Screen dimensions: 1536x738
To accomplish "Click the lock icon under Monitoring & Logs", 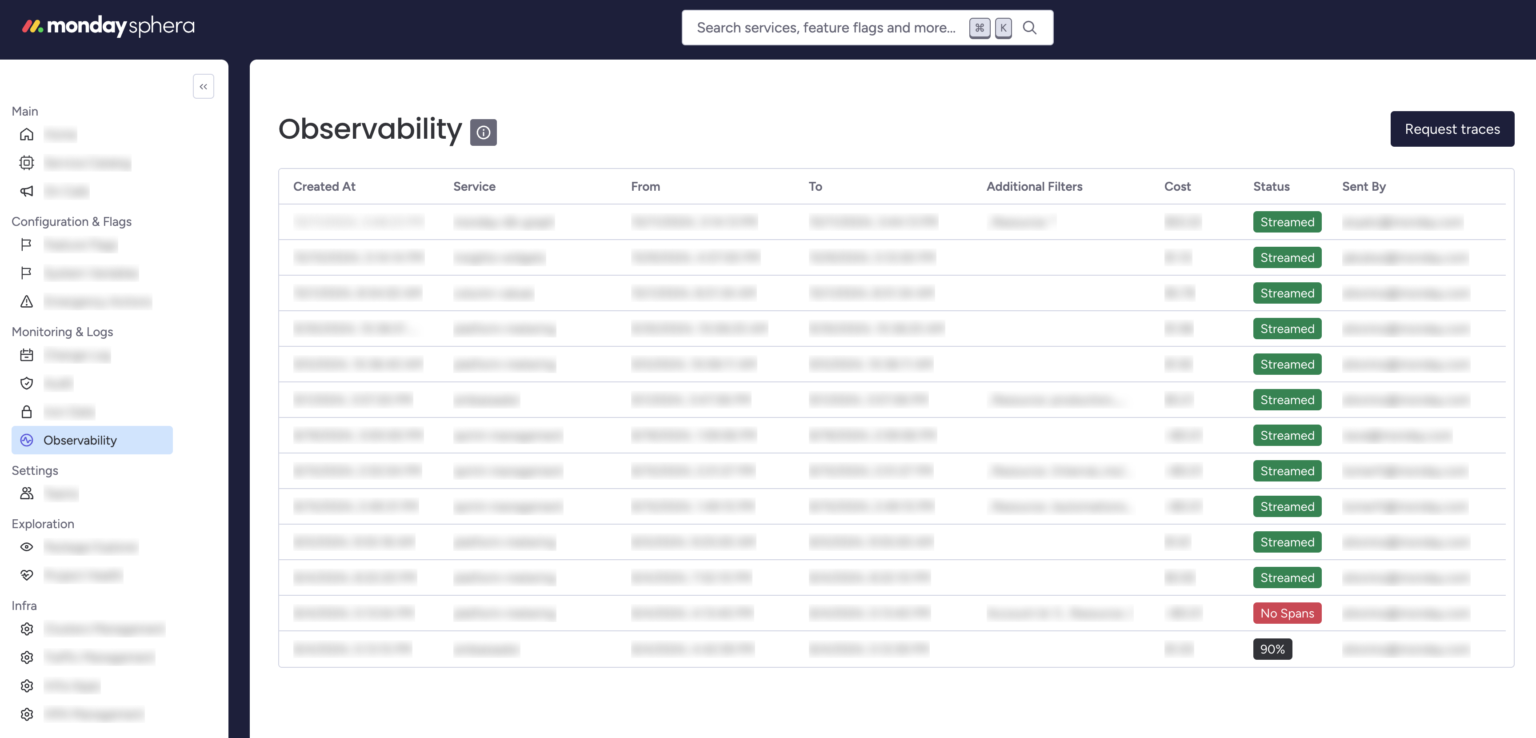I will point(26,411).
